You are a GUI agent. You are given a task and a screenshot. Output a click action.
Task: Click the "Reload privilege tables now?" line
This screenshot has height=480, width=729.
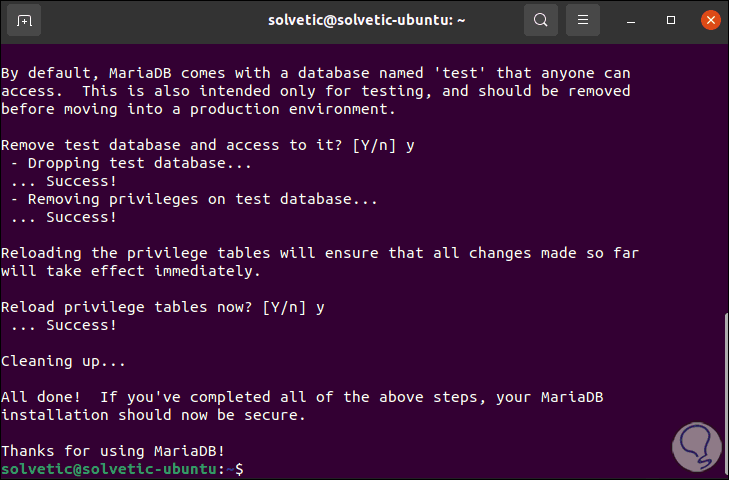click(x=162, y=307)
